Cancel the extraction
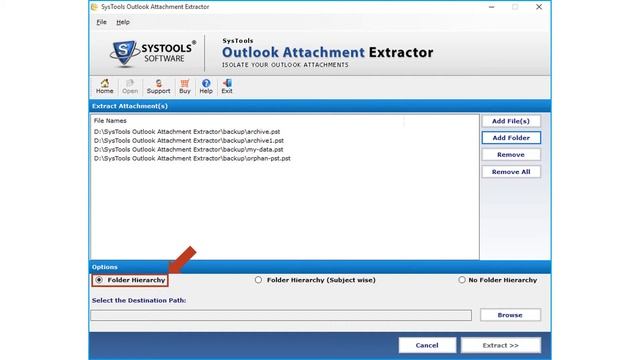Viewport: 640px width, 360px height. tap(427, 345)
